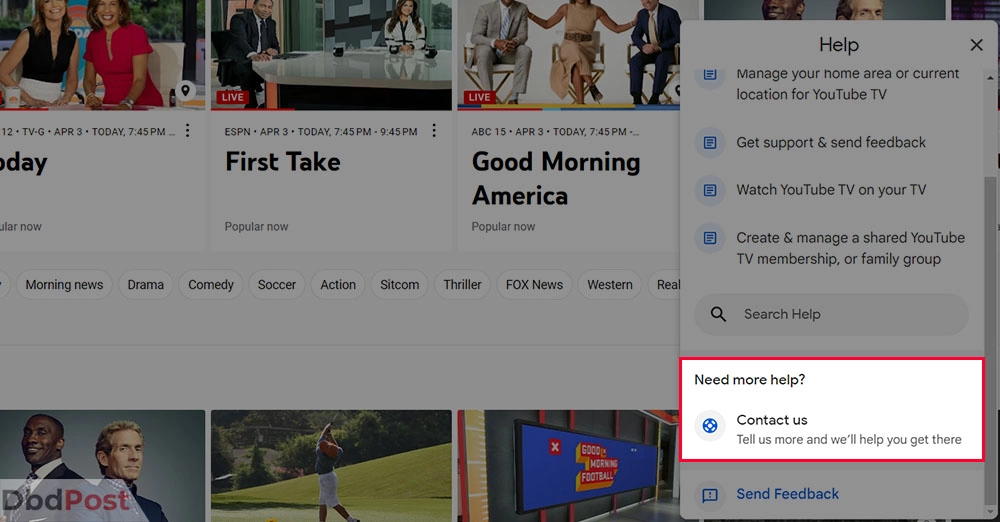Click the First Take title
Screen dimensions: 1000x522
283,161
